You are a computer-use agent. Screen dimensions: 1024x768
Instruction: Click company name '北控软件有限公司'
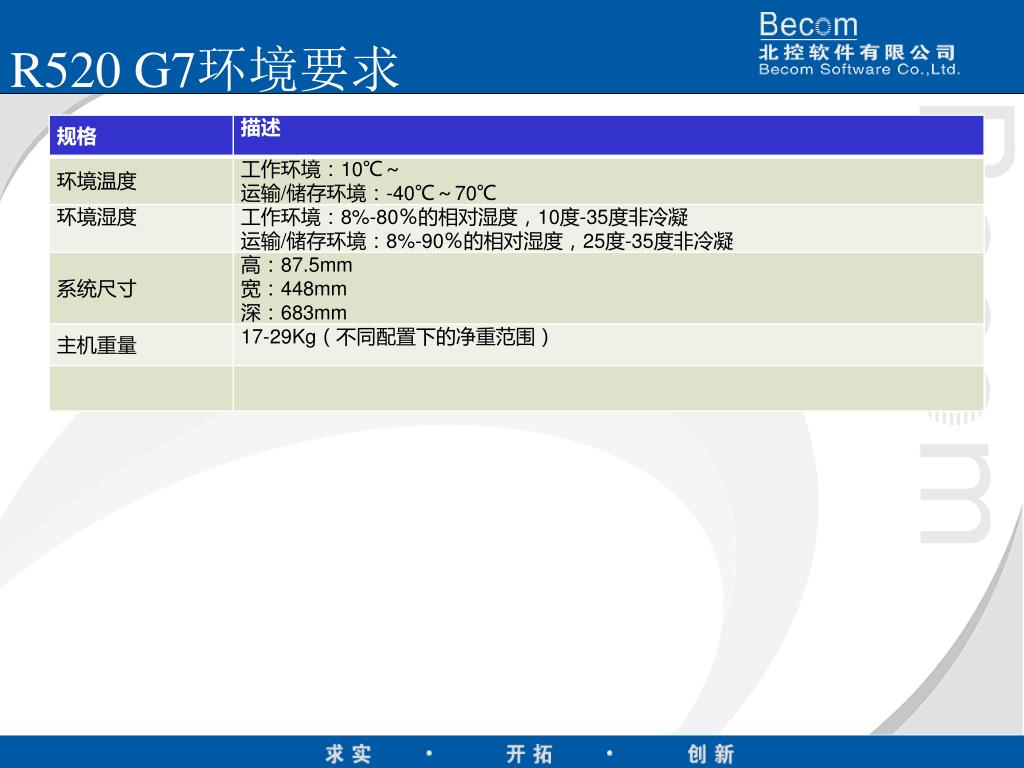click(x=857, y=52)
